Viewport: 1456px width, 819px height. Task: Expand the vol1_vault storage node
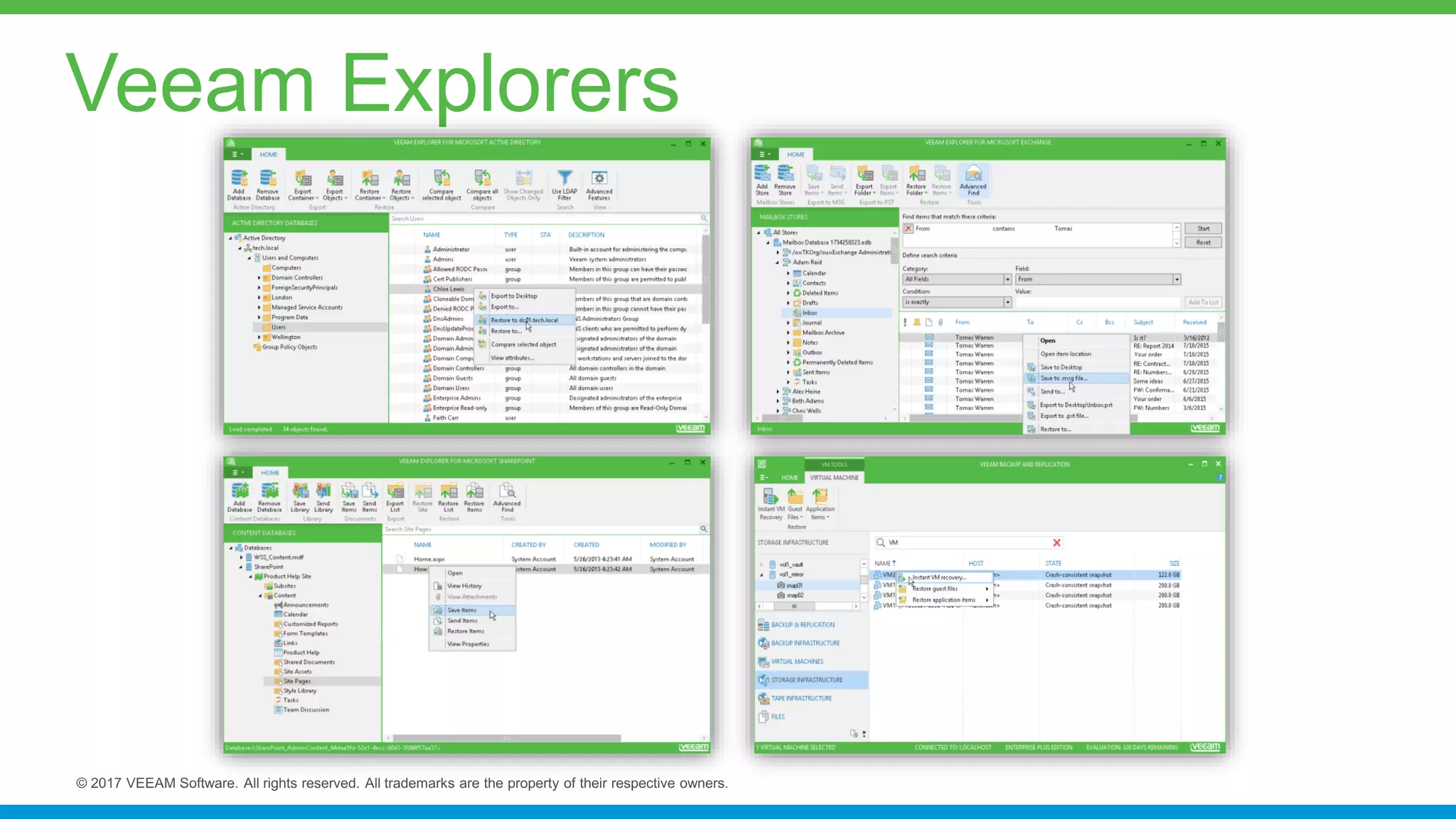pyautogui.click(x=762, y=564)
